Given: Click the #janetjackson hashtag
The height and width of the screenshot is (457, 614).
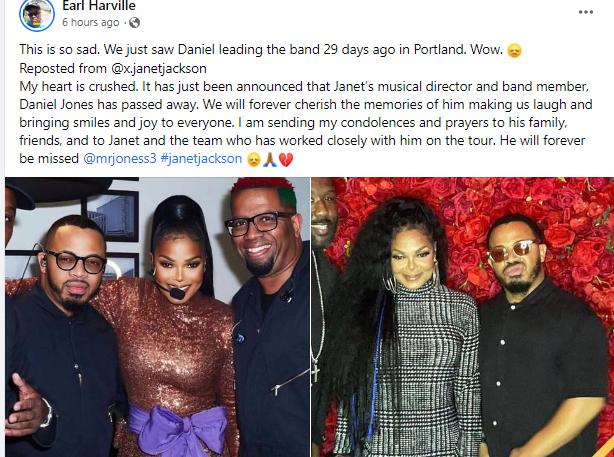Looking at the screenshot, I should coord(201,159).
